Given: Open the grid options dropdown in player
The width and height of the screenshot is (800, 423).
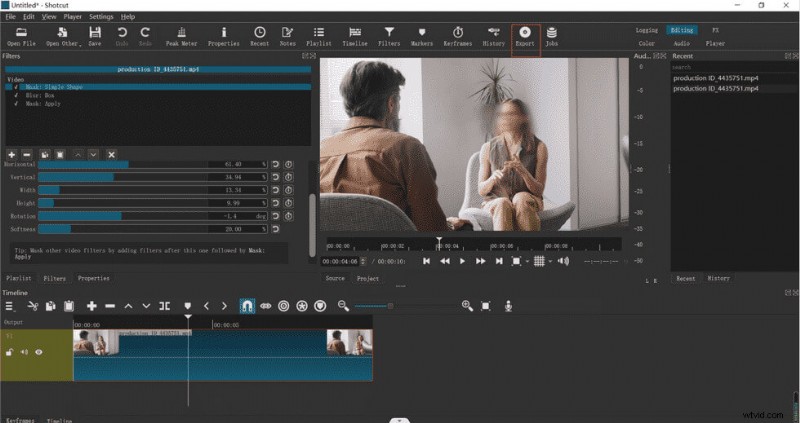Looking at the screenshot, I should [550, 261].
